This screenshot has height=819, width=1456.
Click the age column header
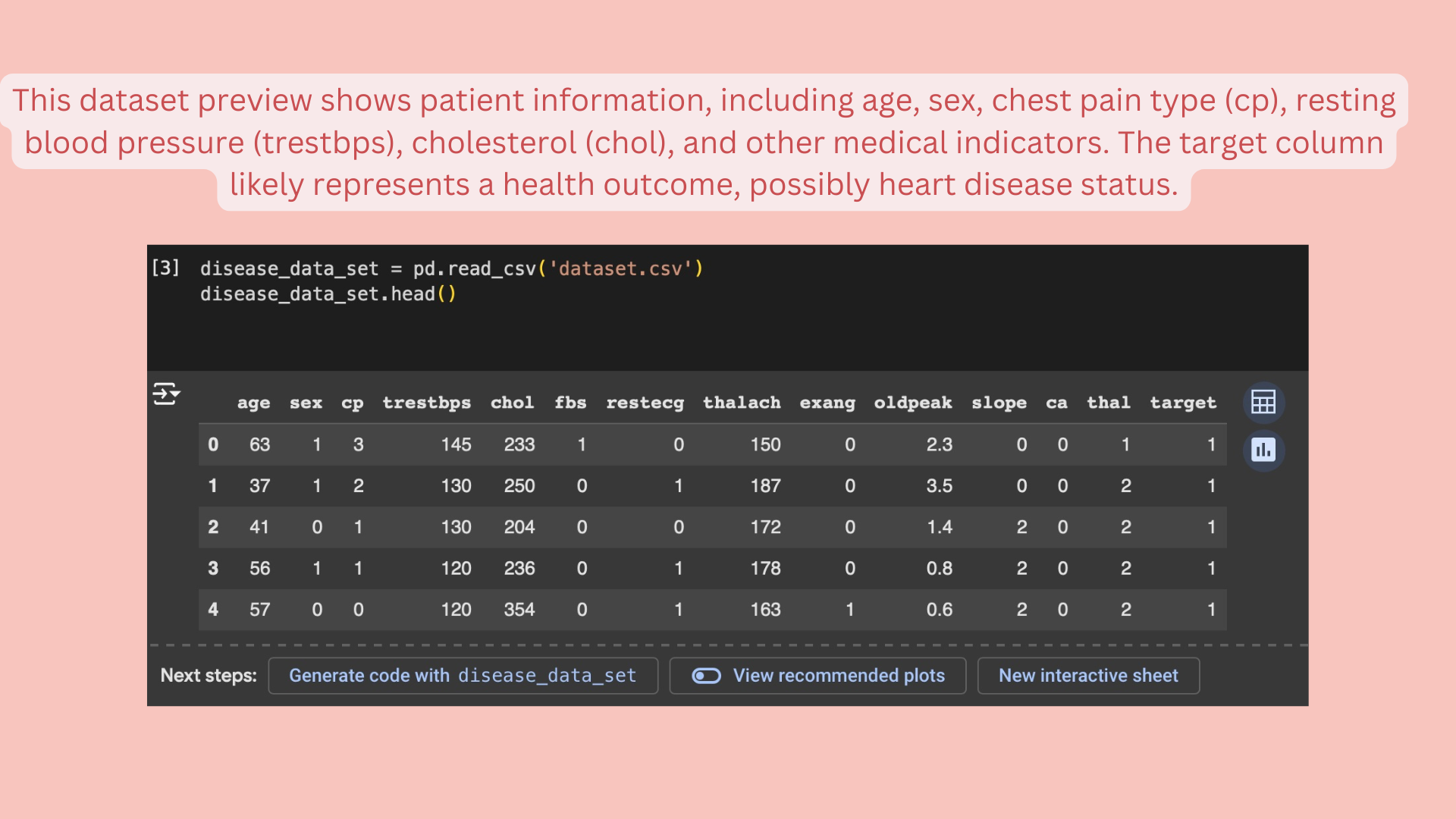tap(253, 403)
